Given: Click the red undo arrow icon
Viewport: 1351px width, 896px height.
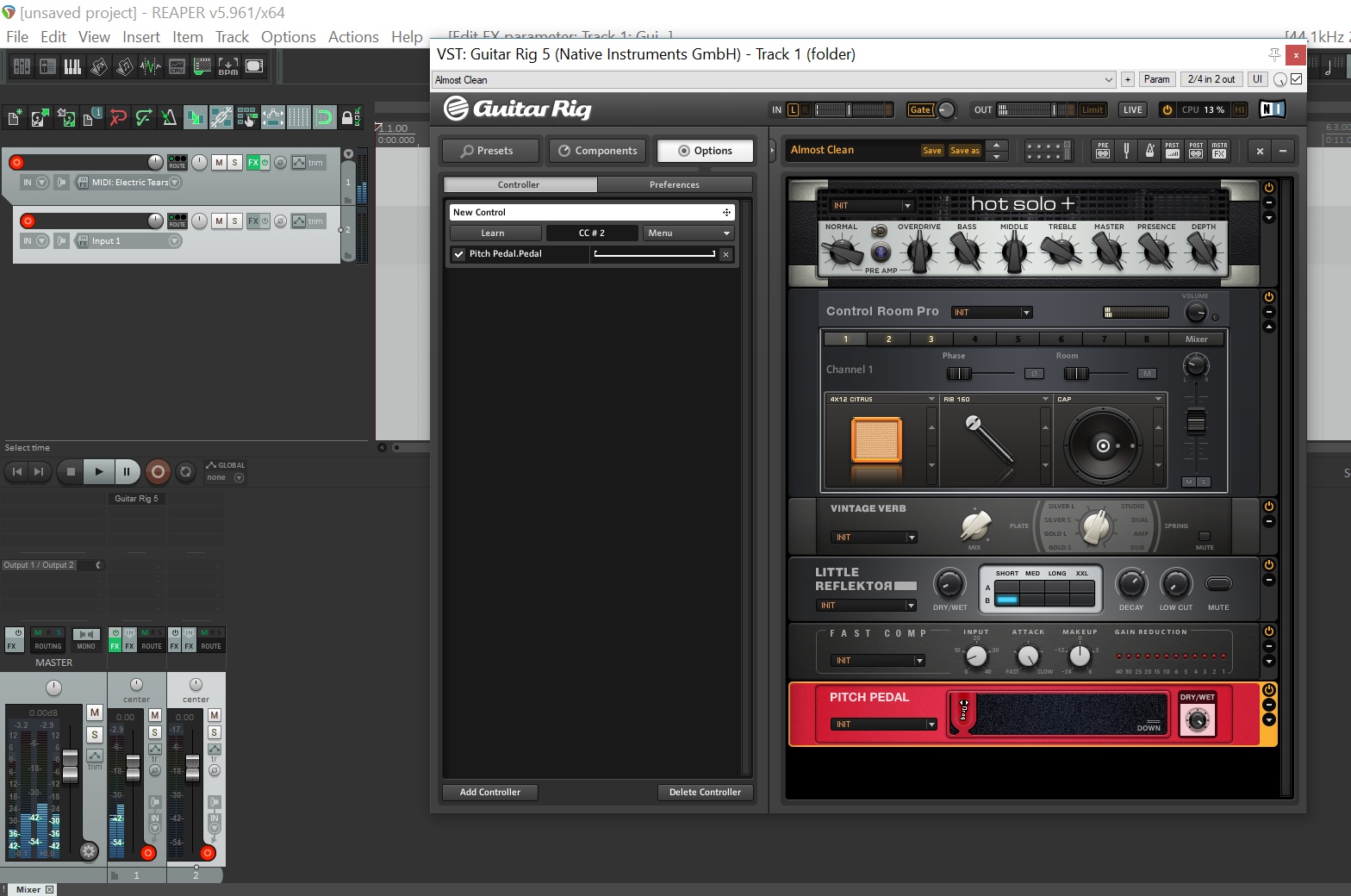Looking at the screenshot, I should coord(118,118).
